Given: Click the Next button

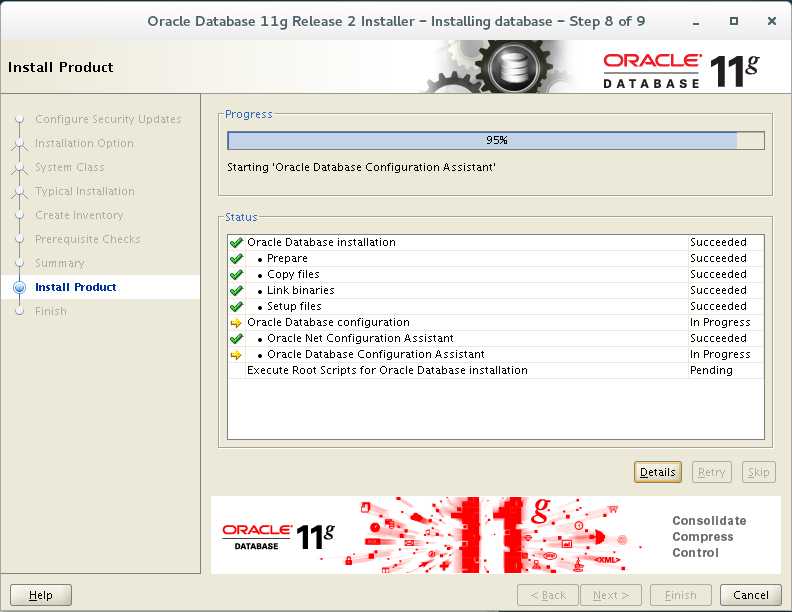Looking at the screenshot, I should 611,595.
